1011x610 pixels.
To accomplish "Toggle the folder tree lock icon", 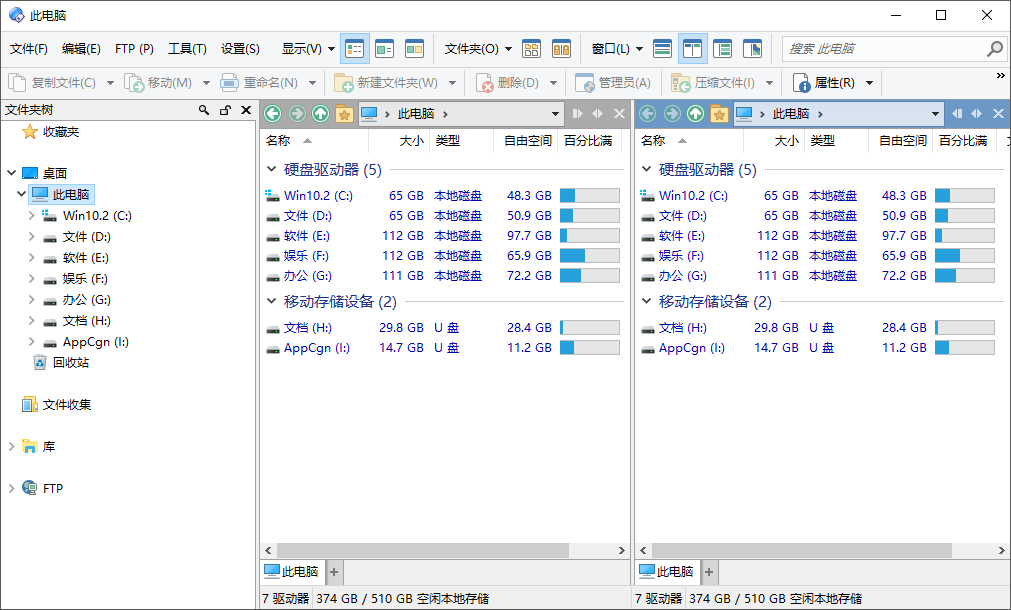I will (225, 110).
